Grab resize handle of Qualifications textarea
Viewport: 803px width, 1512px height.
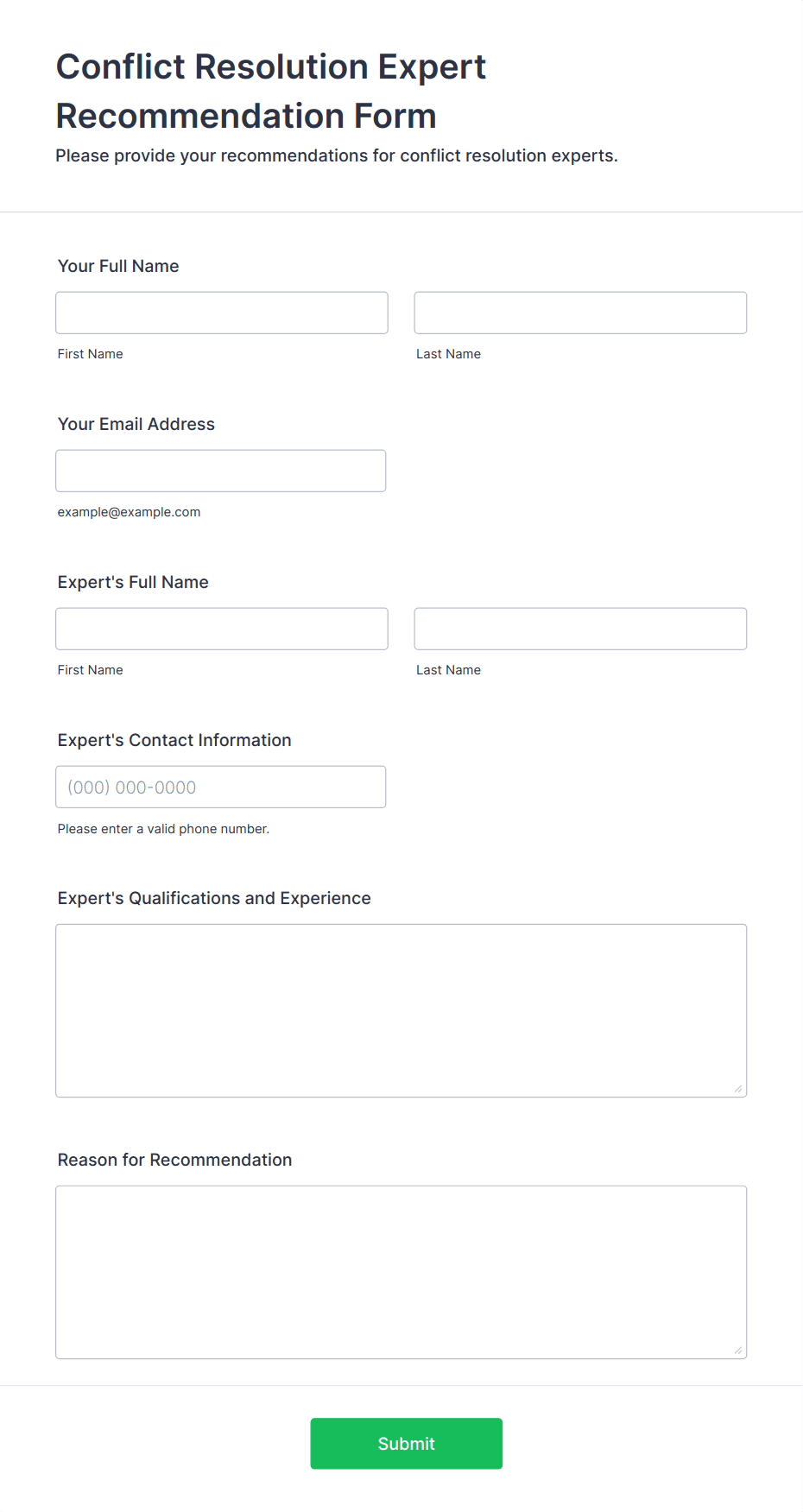point(738,1089)
